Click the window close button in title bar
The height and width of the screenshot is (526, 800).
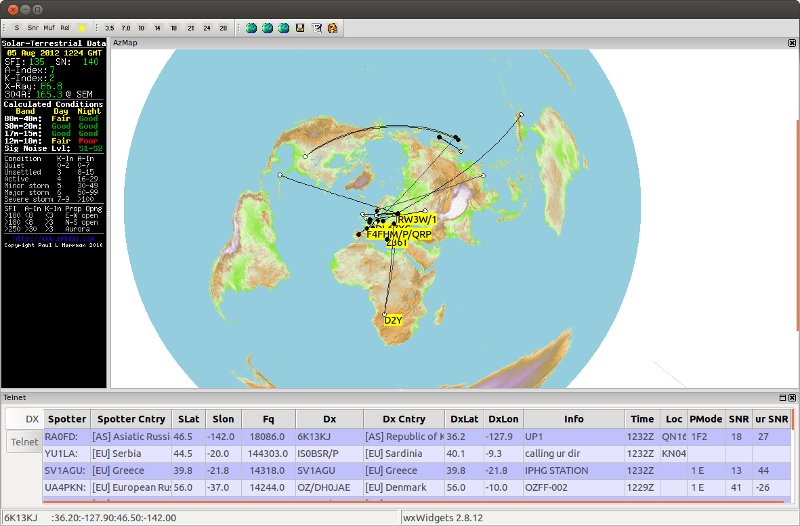click(x=13, y=9)
